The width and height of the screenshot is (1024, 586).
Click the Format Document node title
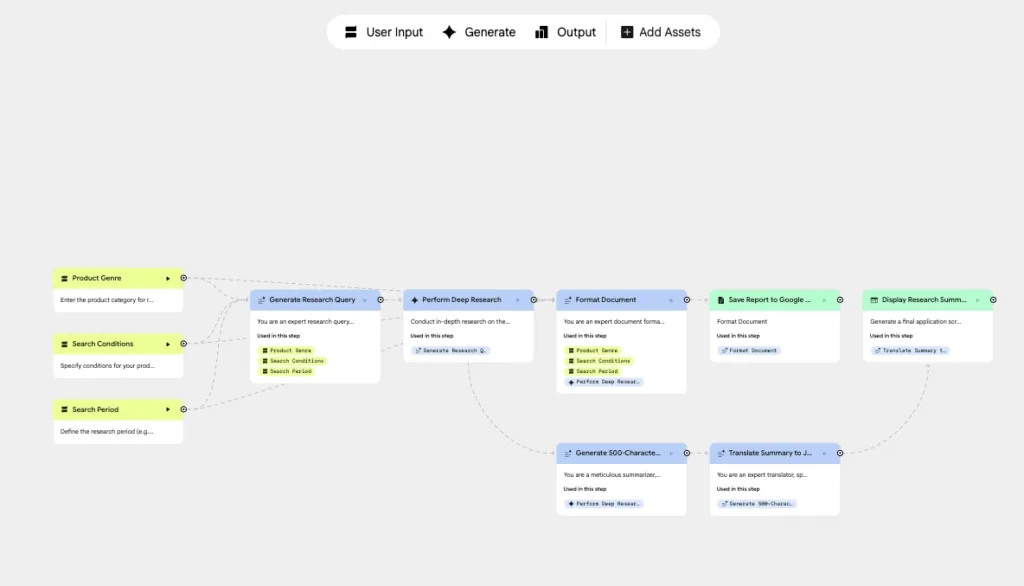tap(606, 300)
